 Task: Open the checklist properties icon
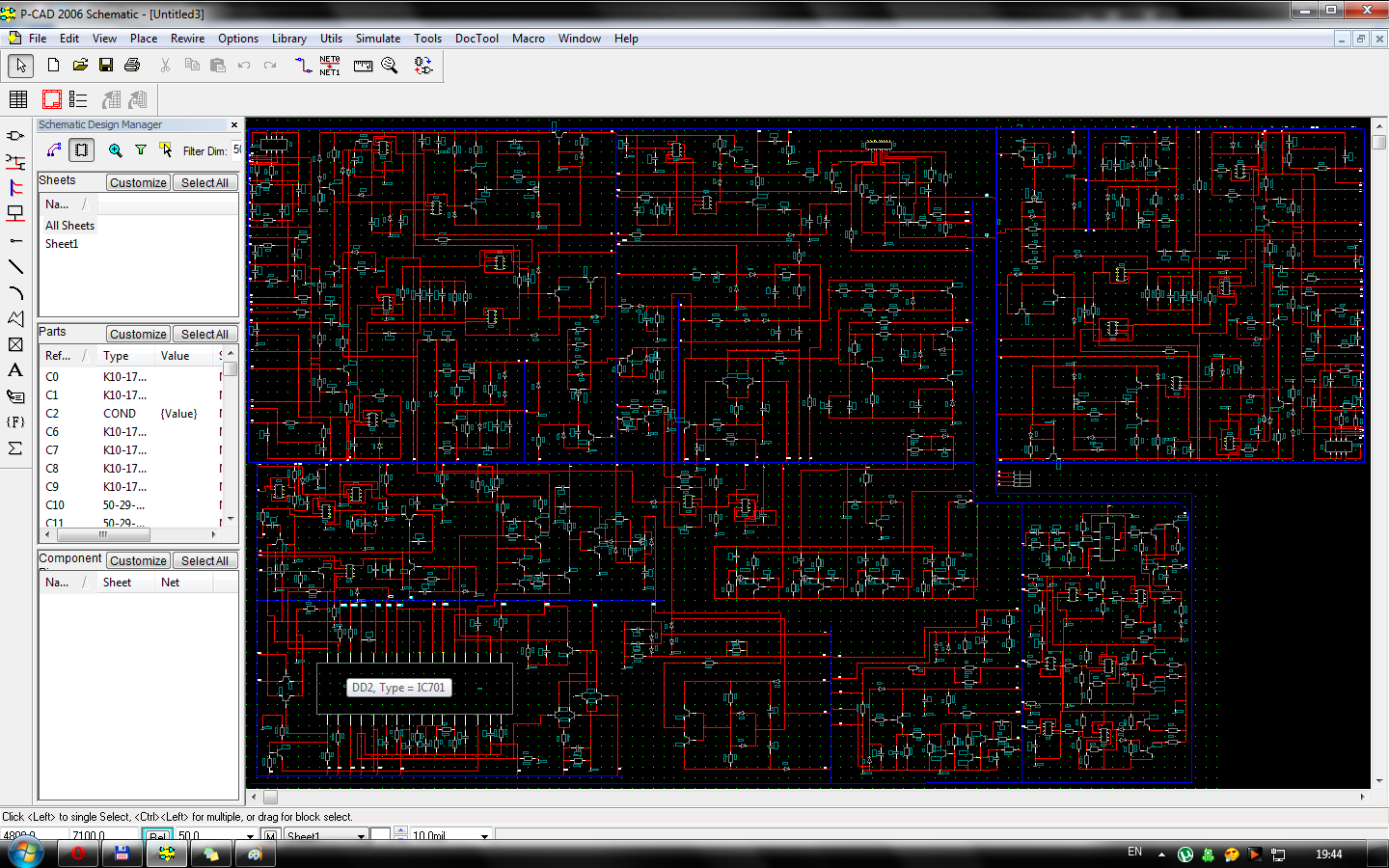pos(78,98)
